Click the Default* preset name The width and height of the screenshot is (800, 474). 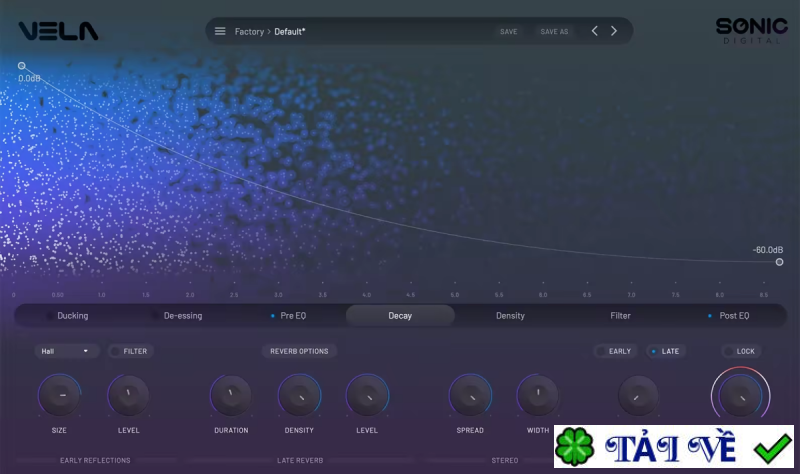click(290, 32)
